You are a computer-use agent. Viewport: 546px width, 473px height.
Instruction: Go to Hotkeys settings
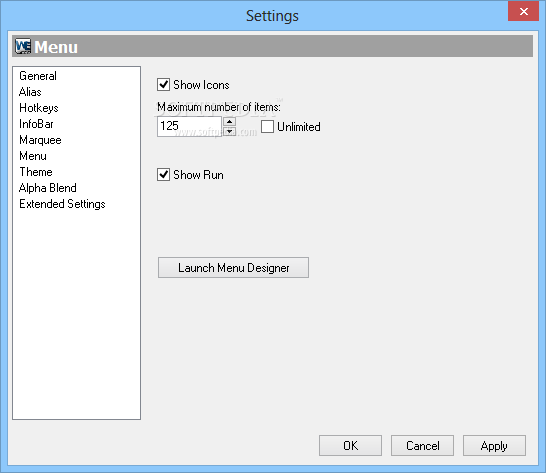39,108
